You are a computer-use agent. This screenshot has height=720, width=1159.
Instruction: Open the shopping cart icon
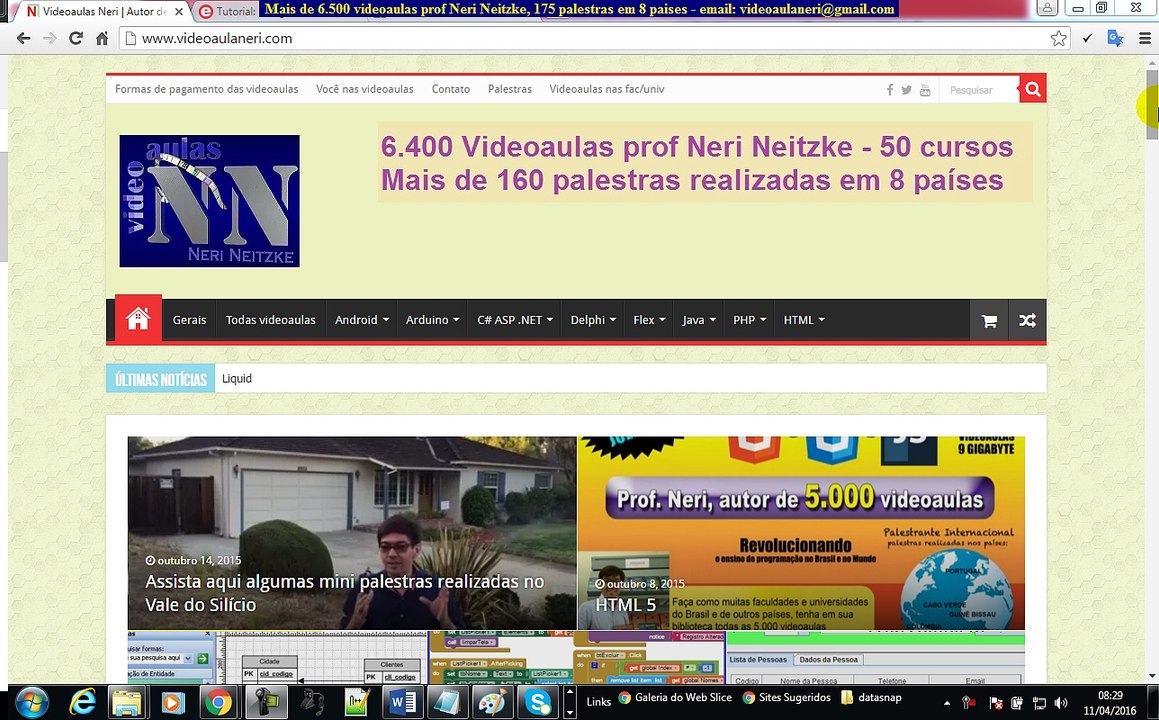coord(989,320)
